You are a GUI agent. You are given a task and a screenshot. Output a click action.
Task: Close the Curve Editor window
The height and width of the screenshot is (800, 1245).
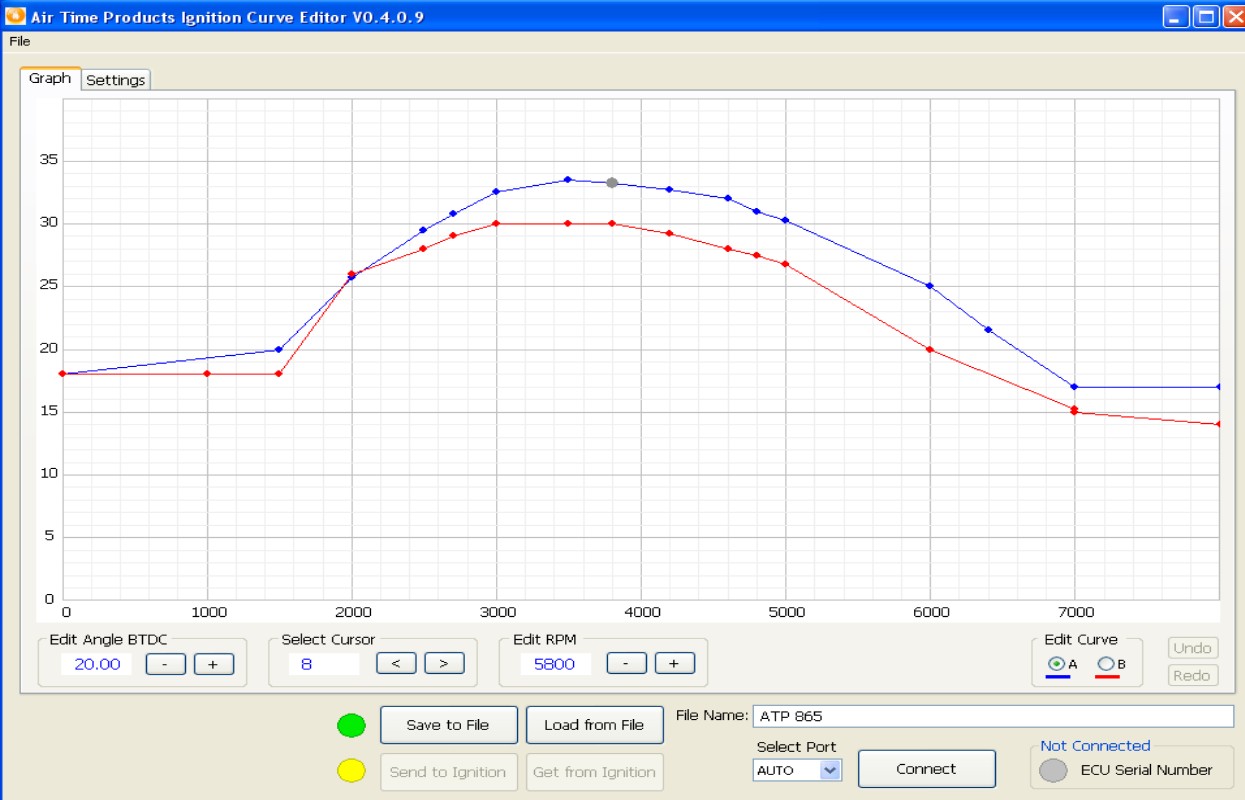pos(1234,16)
